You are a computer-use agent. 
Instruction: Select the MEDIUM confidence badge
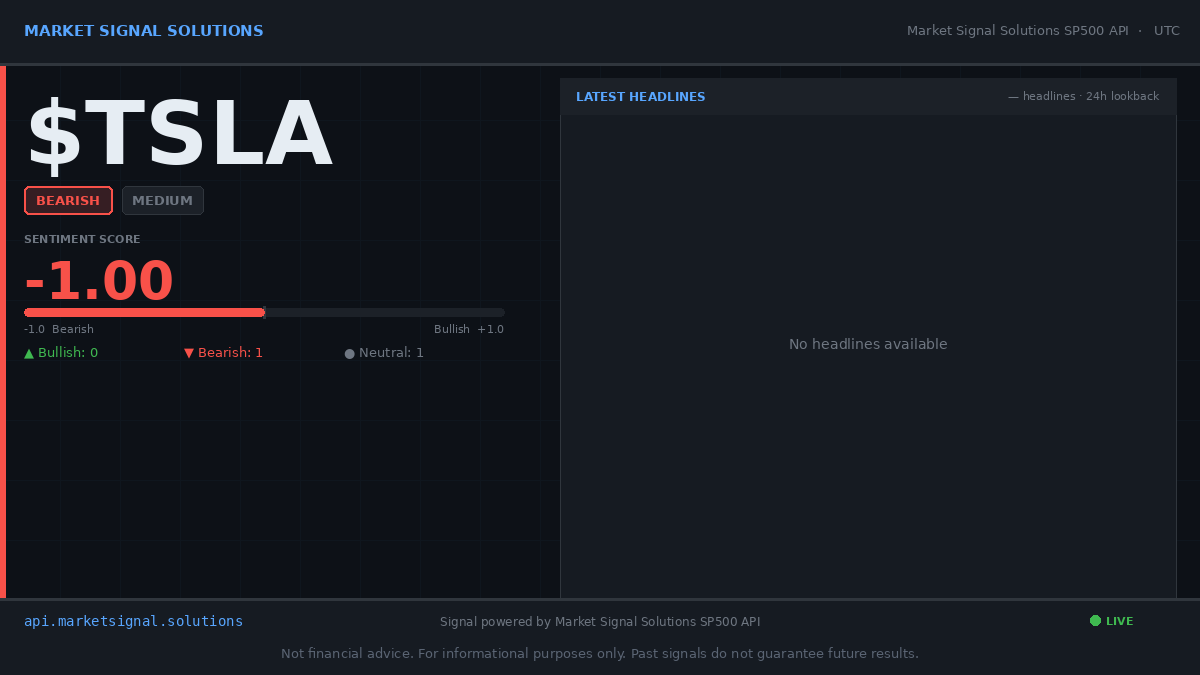163,200
